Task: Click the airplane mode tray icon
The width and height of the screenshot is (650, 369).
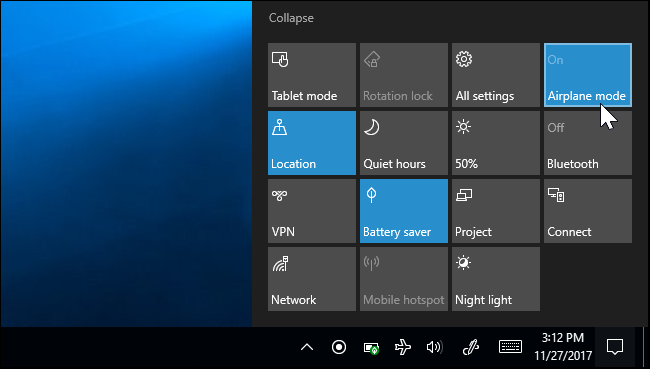Action: tap(403, 347)
